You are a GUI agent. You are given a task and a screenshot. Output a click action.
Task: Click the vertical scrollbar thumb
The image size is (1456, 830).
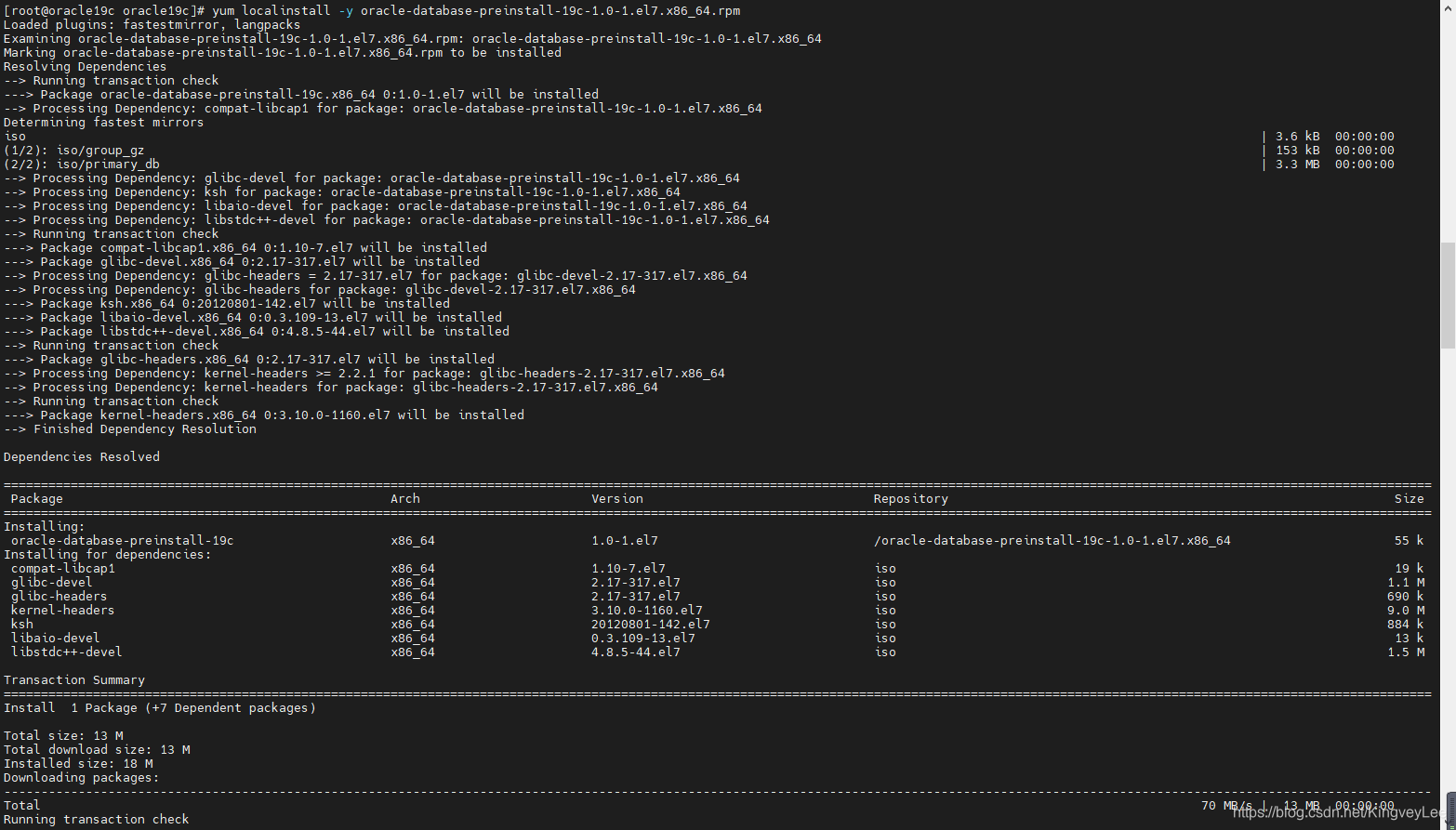pos(1448,295)
